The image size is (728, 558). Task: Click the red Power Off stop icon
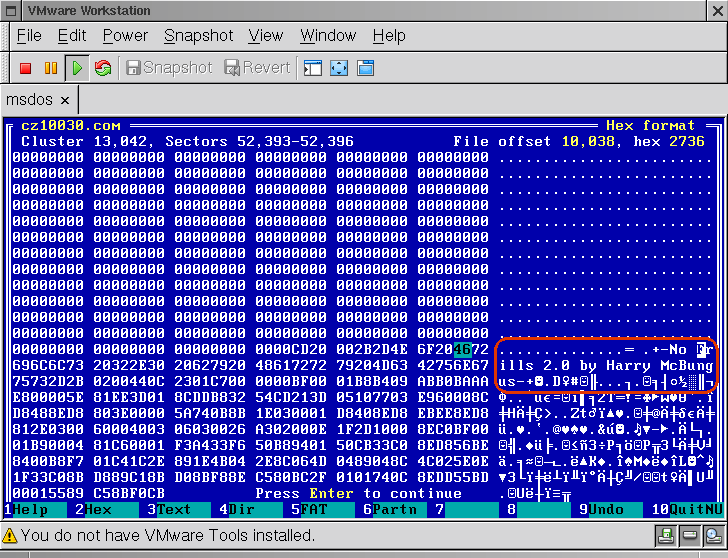point(26,68)
